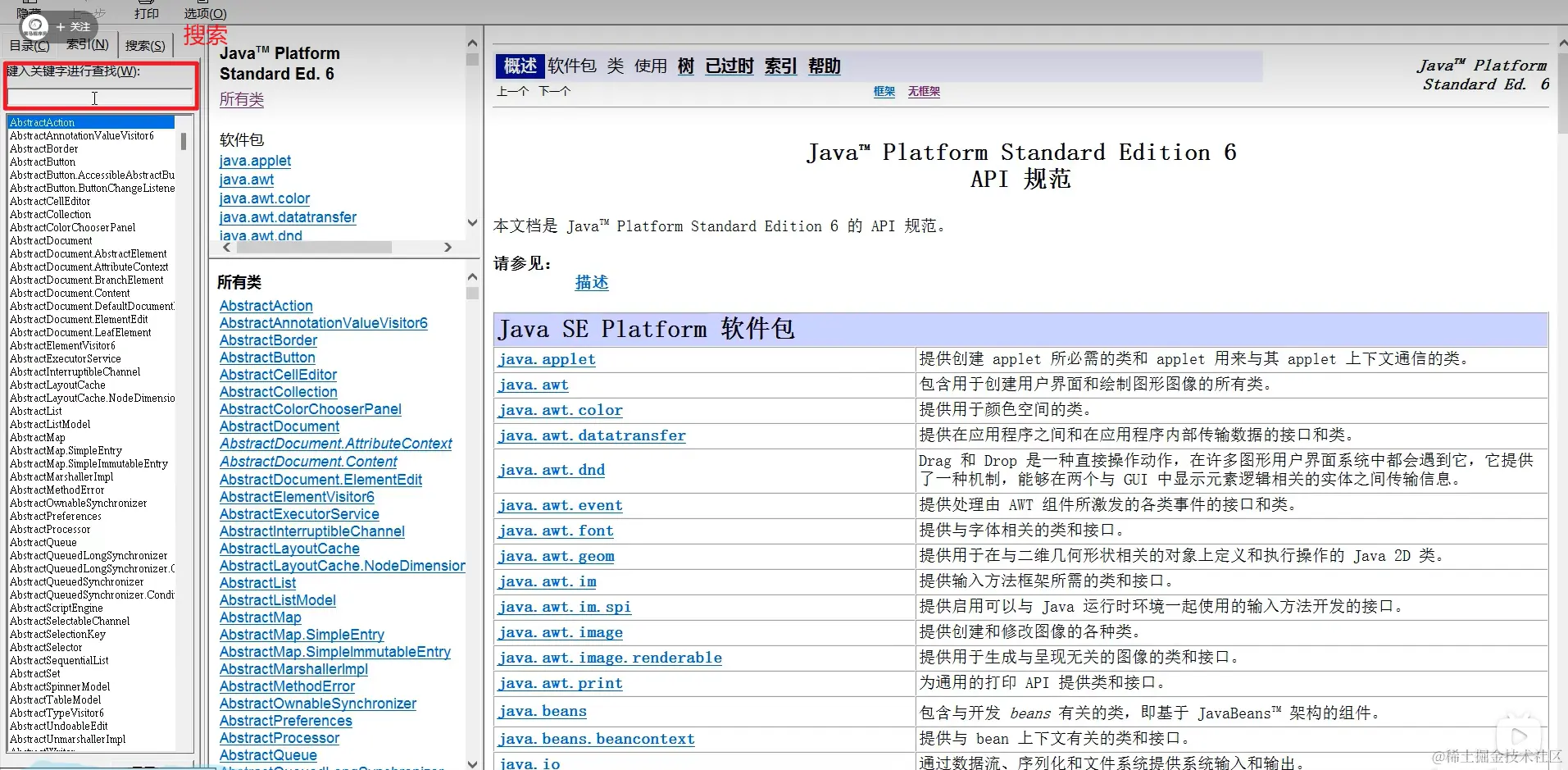The width and height of the screenshot is (1568, 770).
Task: Click the 框架 link
Action: (884, 92)
